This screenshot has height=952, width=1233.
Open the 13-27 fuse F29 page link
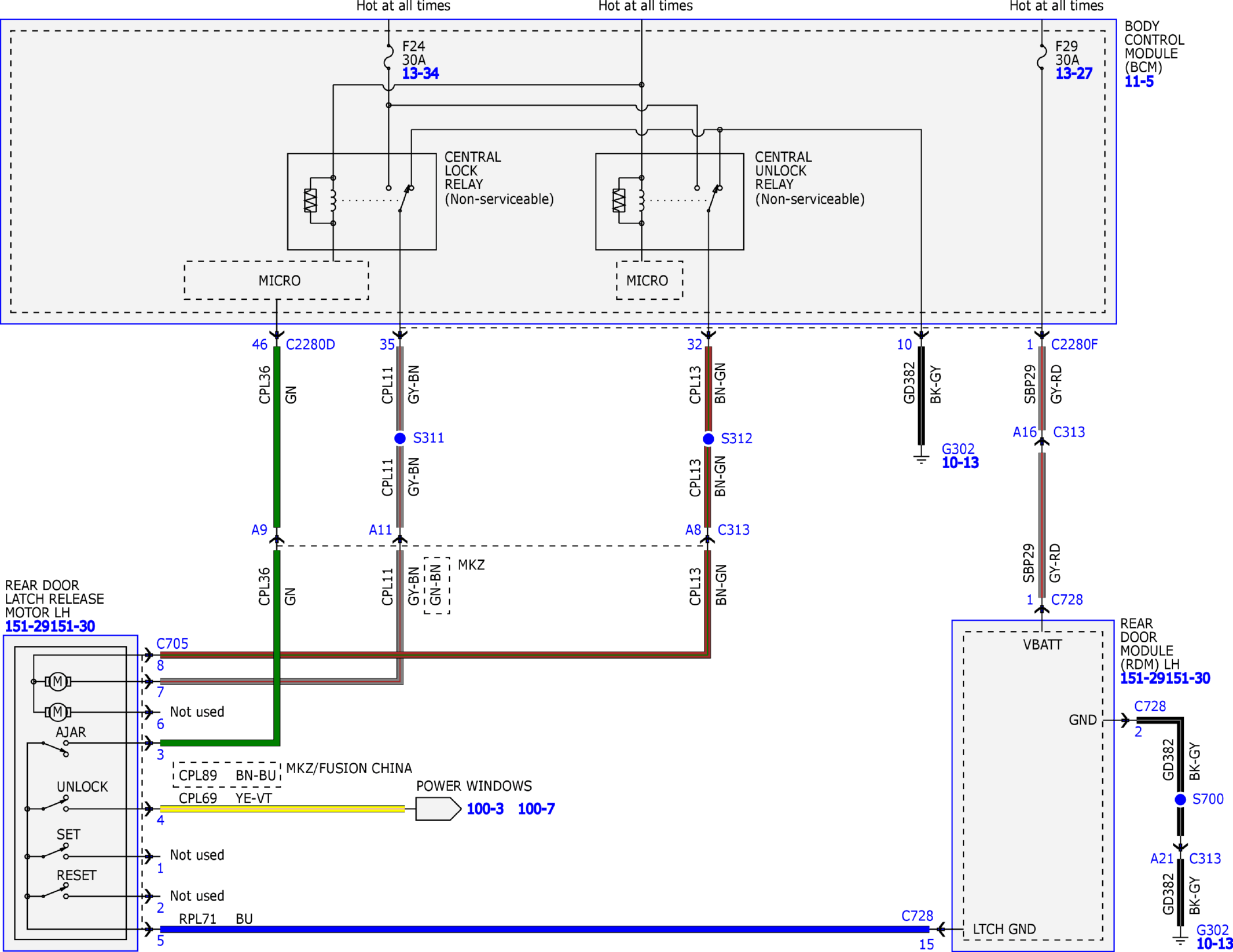(1074, 73)
